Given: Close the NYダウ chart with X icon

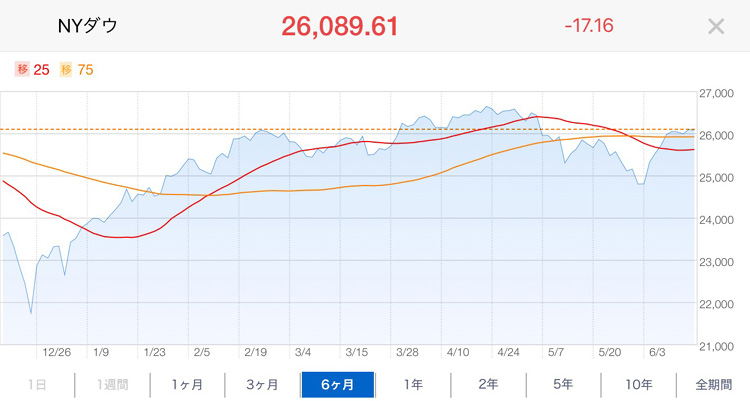Looking at the screenshot, I should pos(716,26).
